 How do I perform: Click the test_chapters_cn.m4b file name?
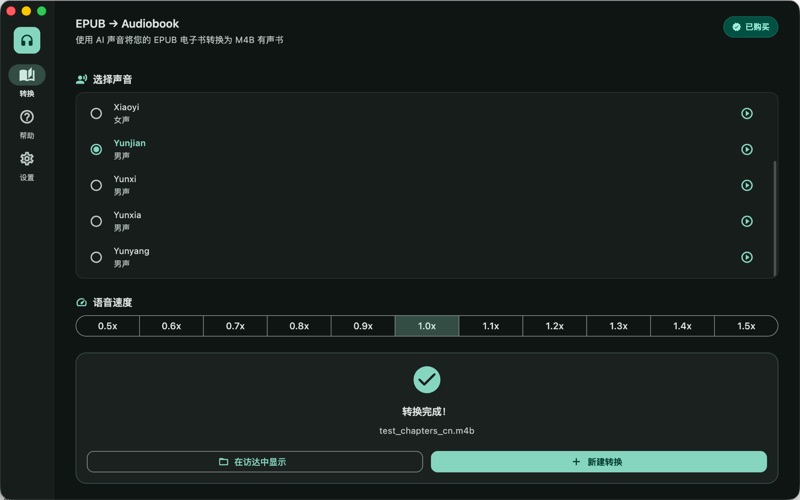pyautogui.click(x=427, y=431)
